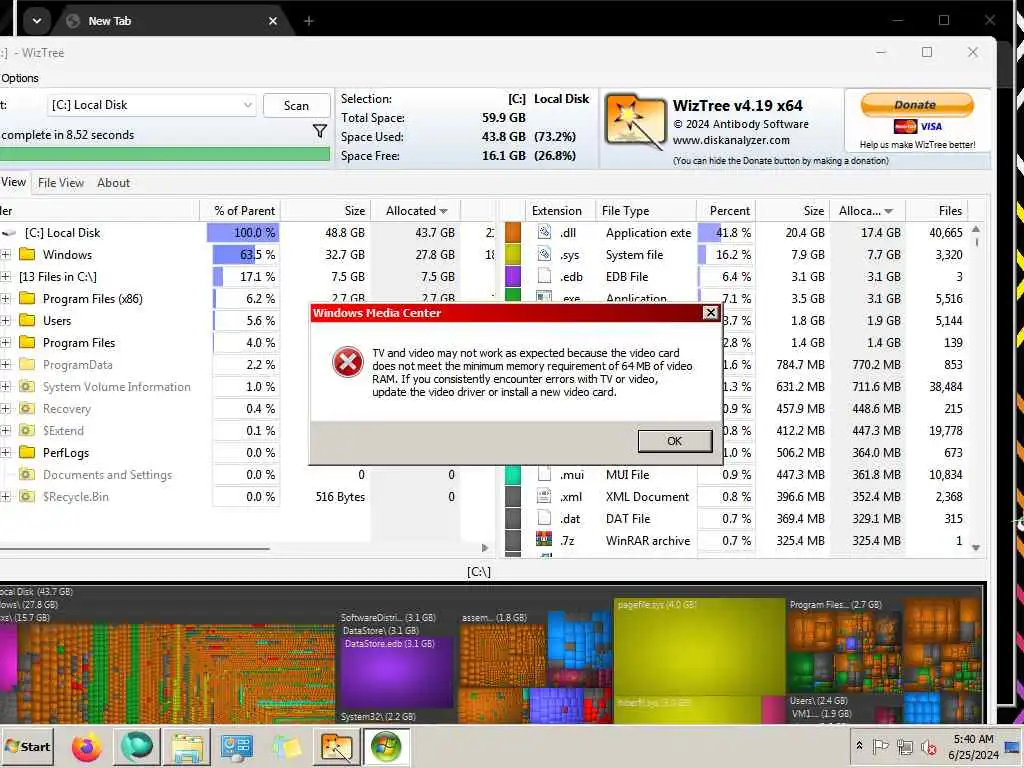This screenshot has width=1024, height=768.
Task: Click the muted volume tray icon
Action: point(929,746)
